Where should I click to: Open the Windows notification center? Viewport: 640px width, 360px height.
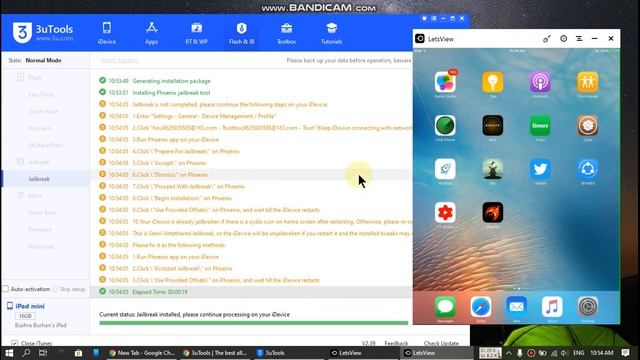(625, 353)
